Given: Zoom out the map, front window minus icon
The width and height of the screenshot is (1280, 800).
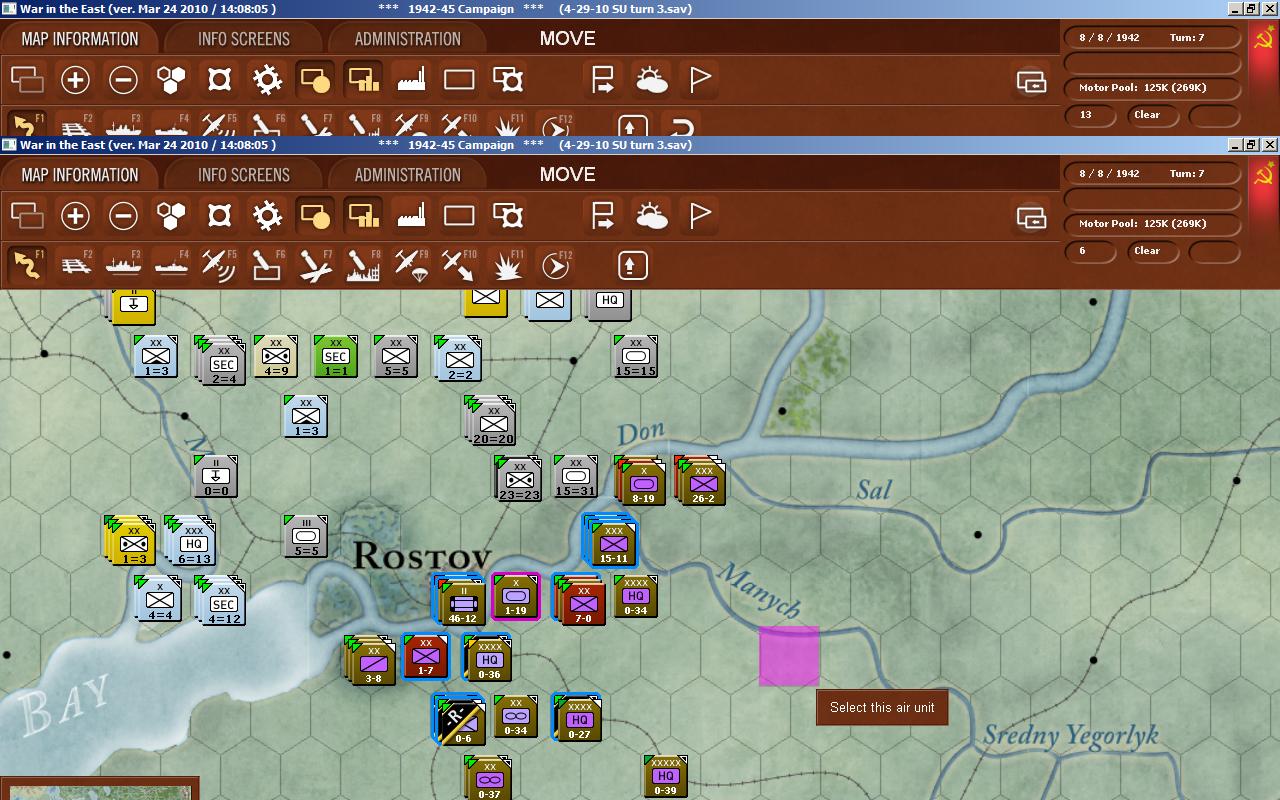Looking at the screenshot, I should coord(123,216).
